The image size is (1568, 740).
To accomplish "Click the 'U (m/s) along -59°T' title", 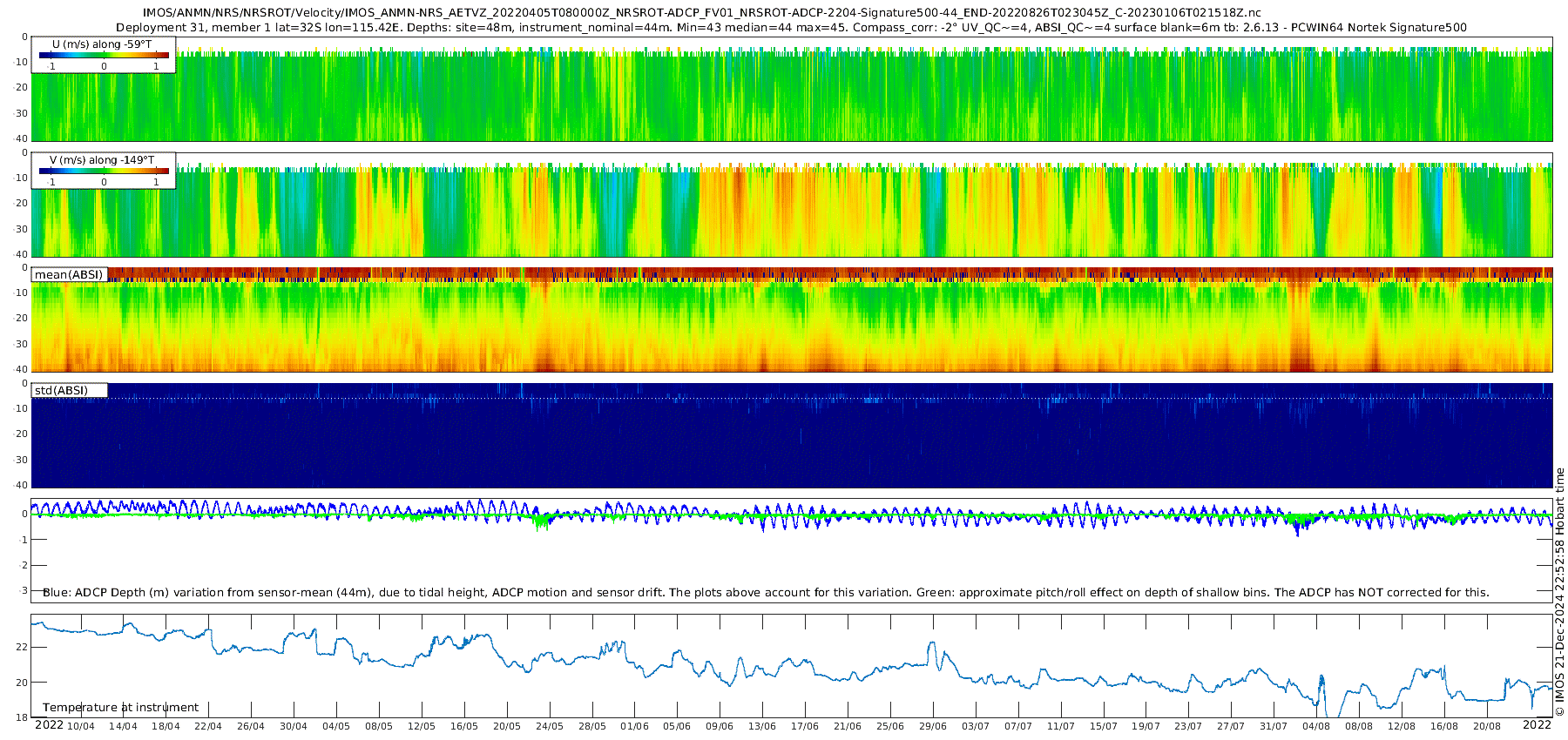I will [x=102, y=44].
